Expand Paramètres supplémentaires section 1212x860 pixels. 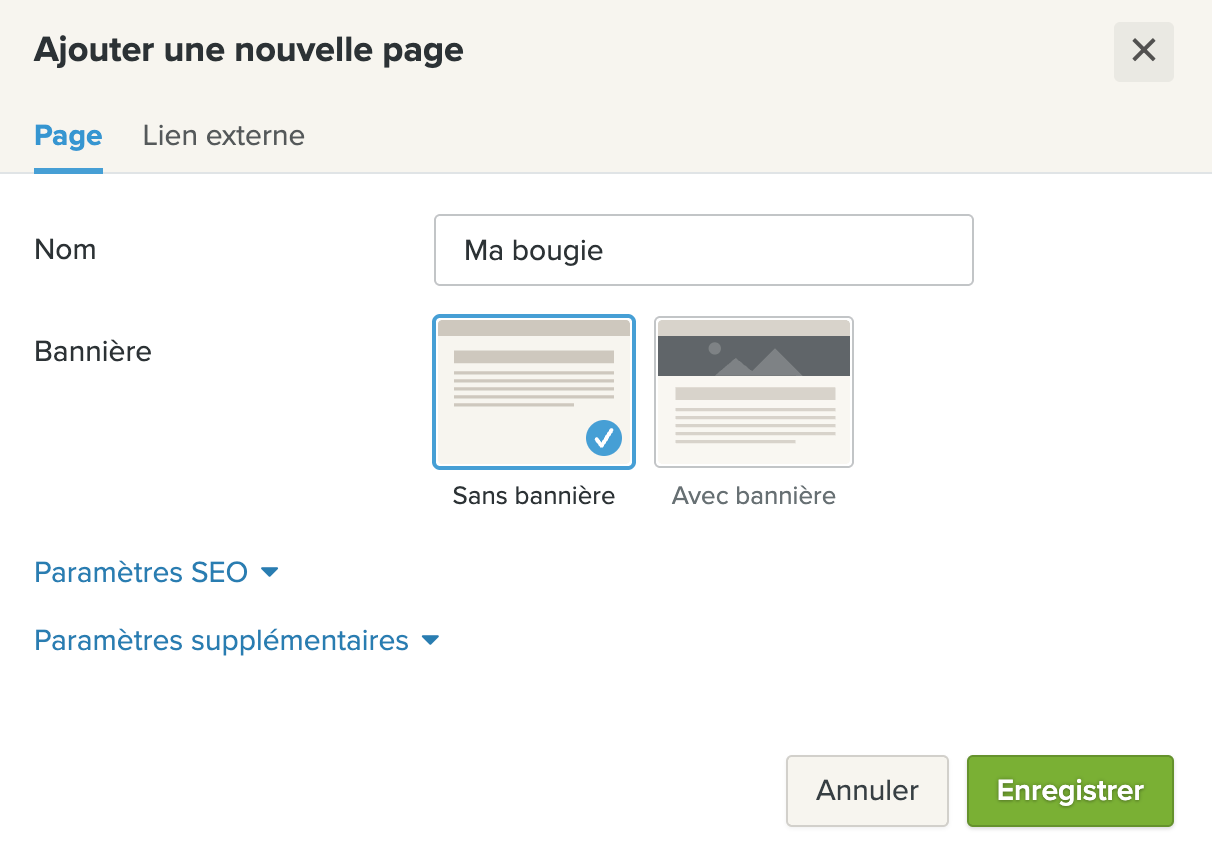click(x=237, y=641)
